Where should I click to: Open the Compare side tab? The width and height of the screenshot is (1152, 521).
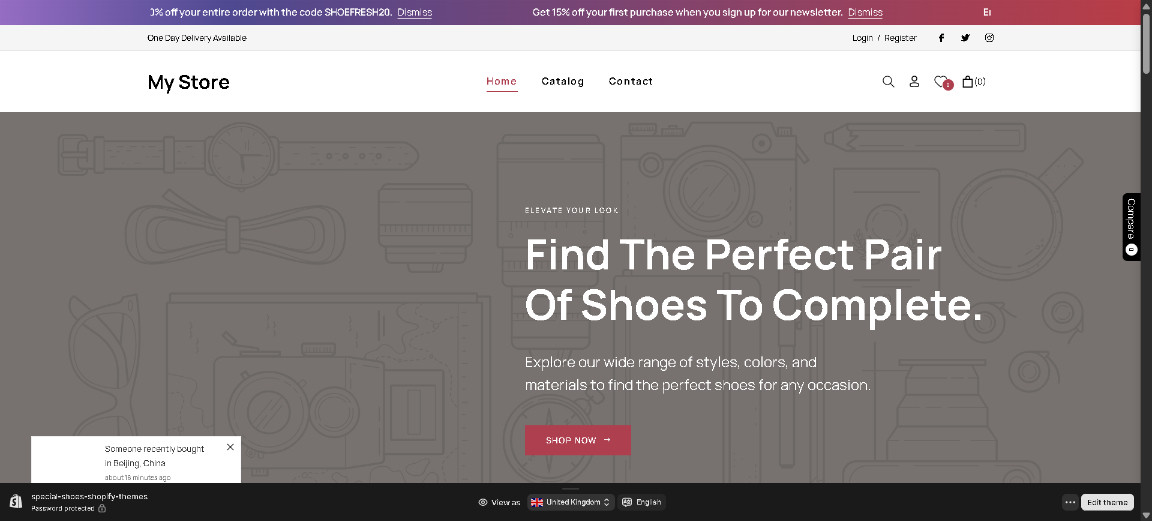1131,227
